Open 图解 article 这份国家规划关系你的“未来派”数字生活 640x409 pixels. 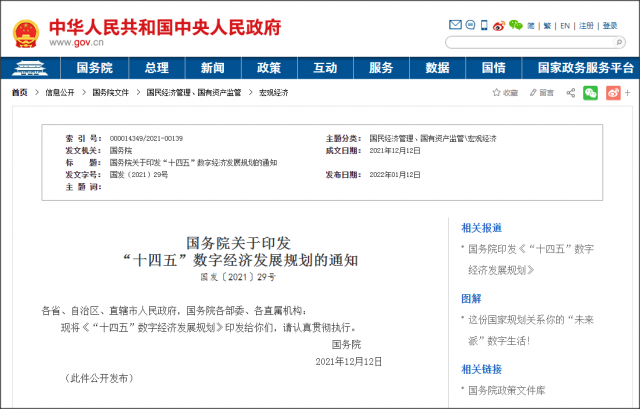[531, 330]
